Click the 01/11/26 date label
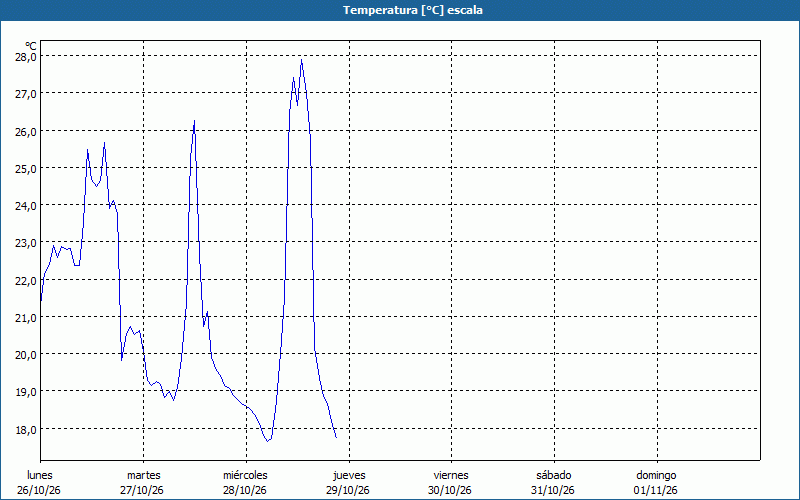The image size is (800, 500). click(656, 490)
